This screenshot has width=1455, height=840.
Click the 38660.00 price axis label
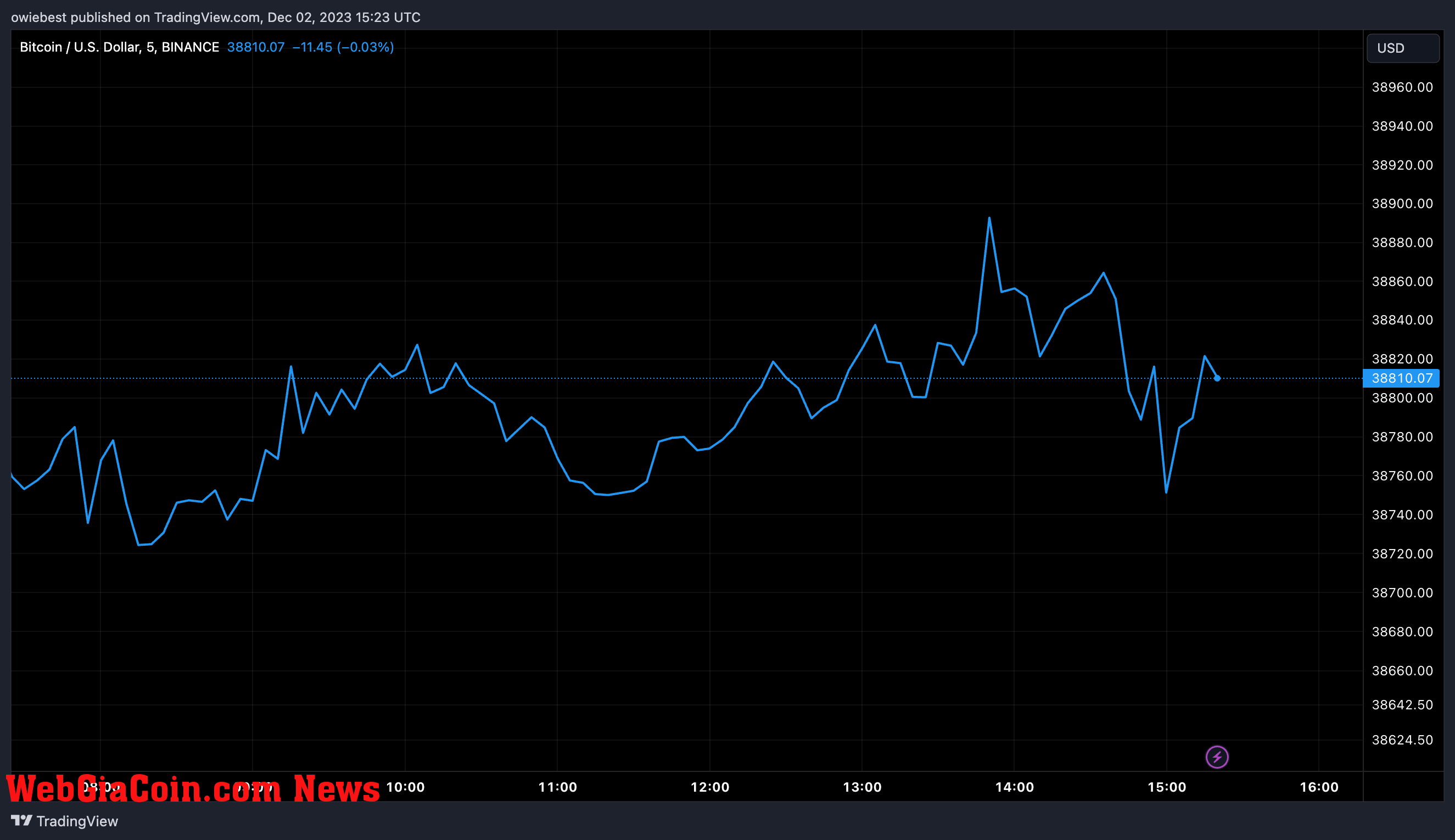point(1402,670)
